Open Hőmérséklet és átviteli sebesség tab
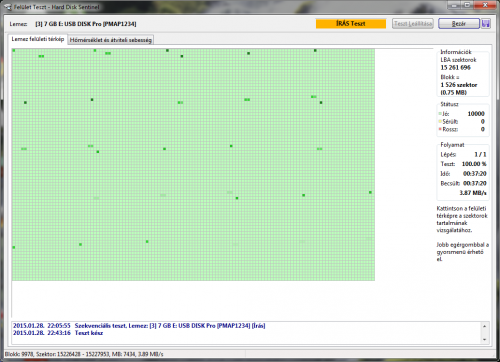Viewport: 500px width, 362px height. 111,40
